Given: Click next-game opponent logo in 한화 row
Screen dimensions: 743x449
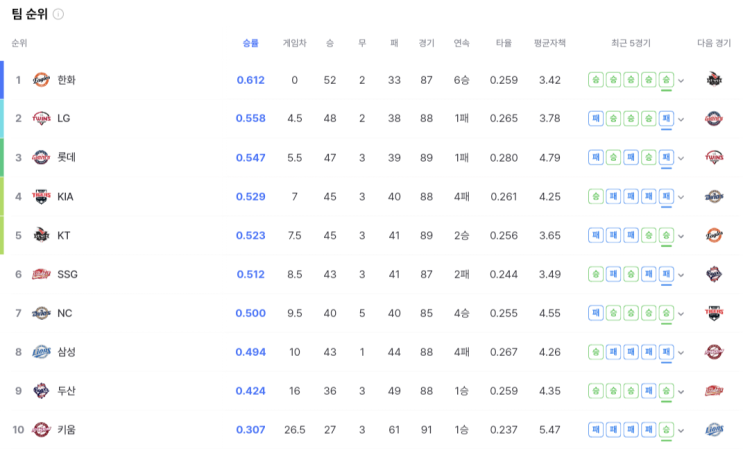Looking at the screenshot, I should pos(713,80).
